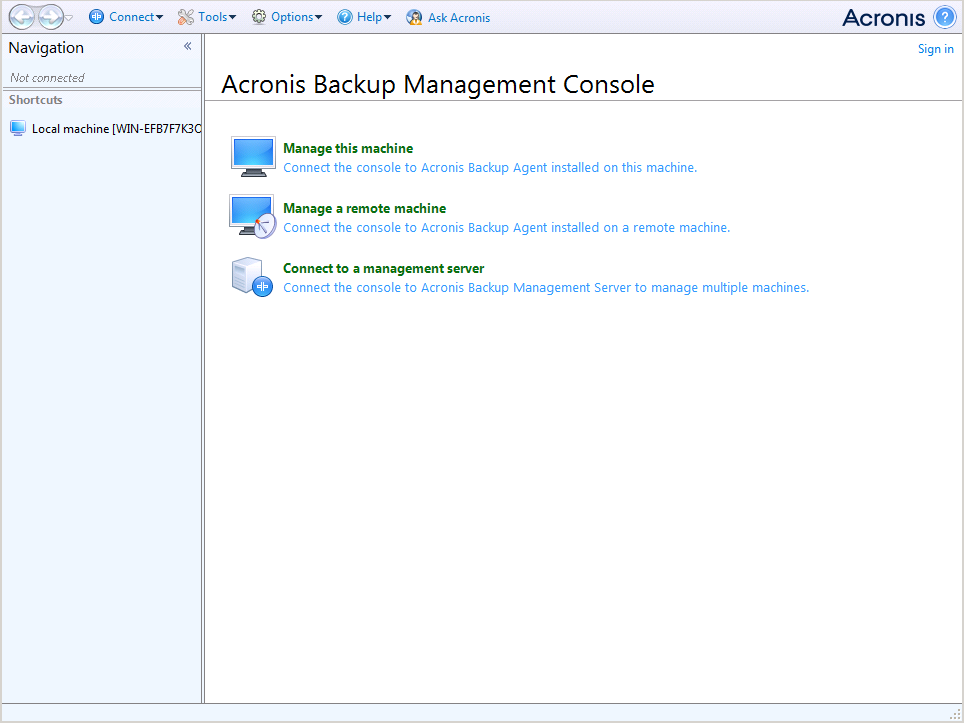Click the back navigation arrow
This screenshot has height=723, width=964.
pos(22,17)
